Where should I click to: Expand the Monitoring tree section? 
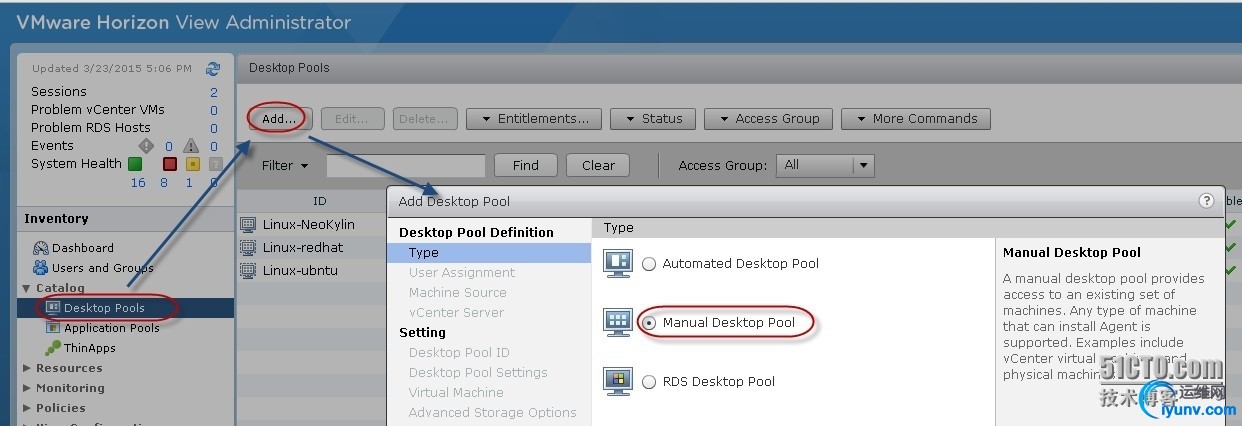27,388
